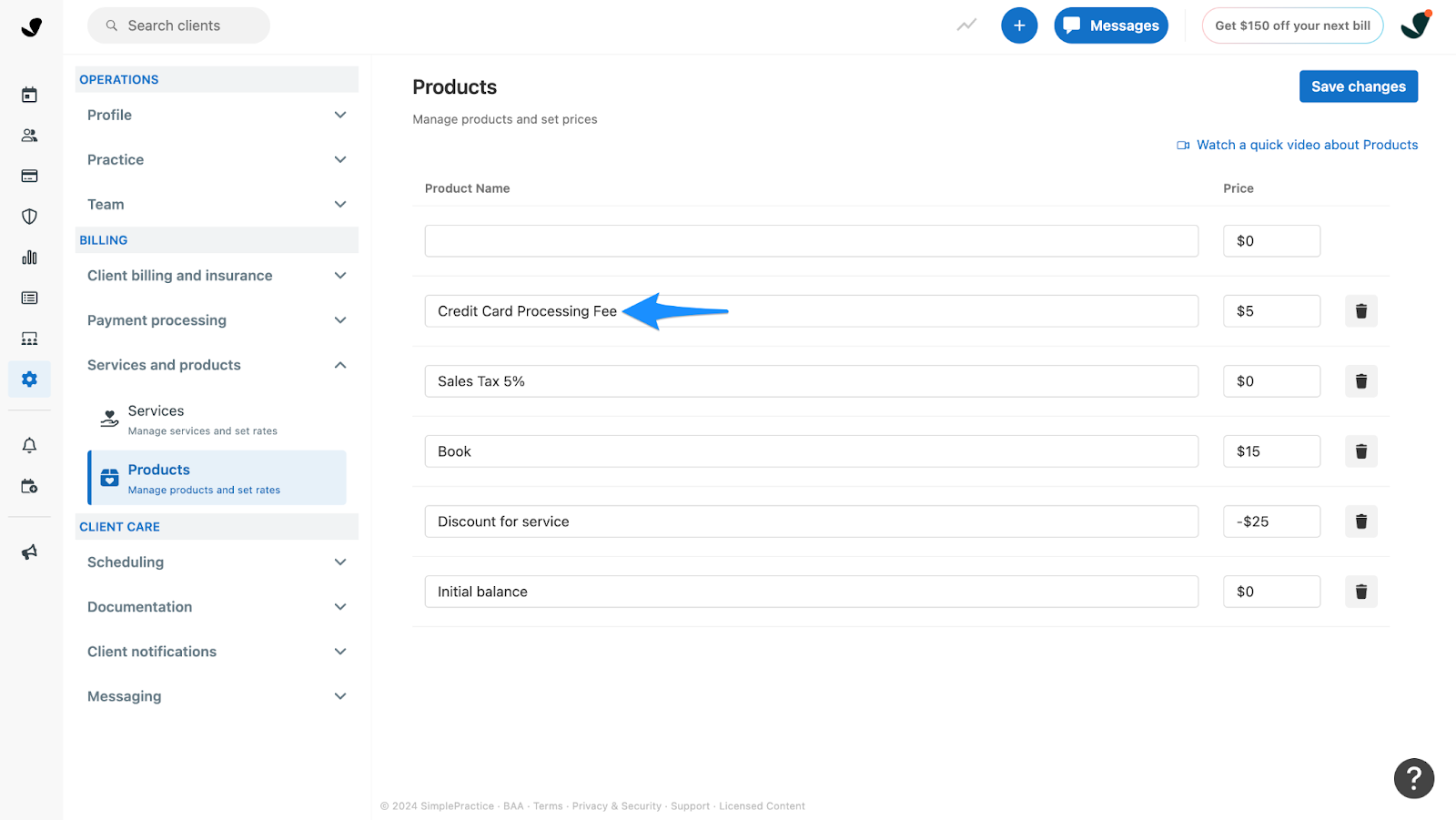Select the settings gear icon in the sidebar
This screenshot has height=820, width=1456.
pyautogui.click(x=29, y=379)
